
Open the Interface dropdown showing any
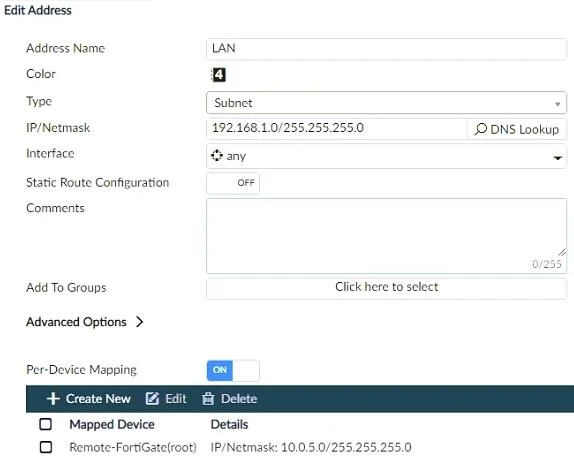coord(387,156)
